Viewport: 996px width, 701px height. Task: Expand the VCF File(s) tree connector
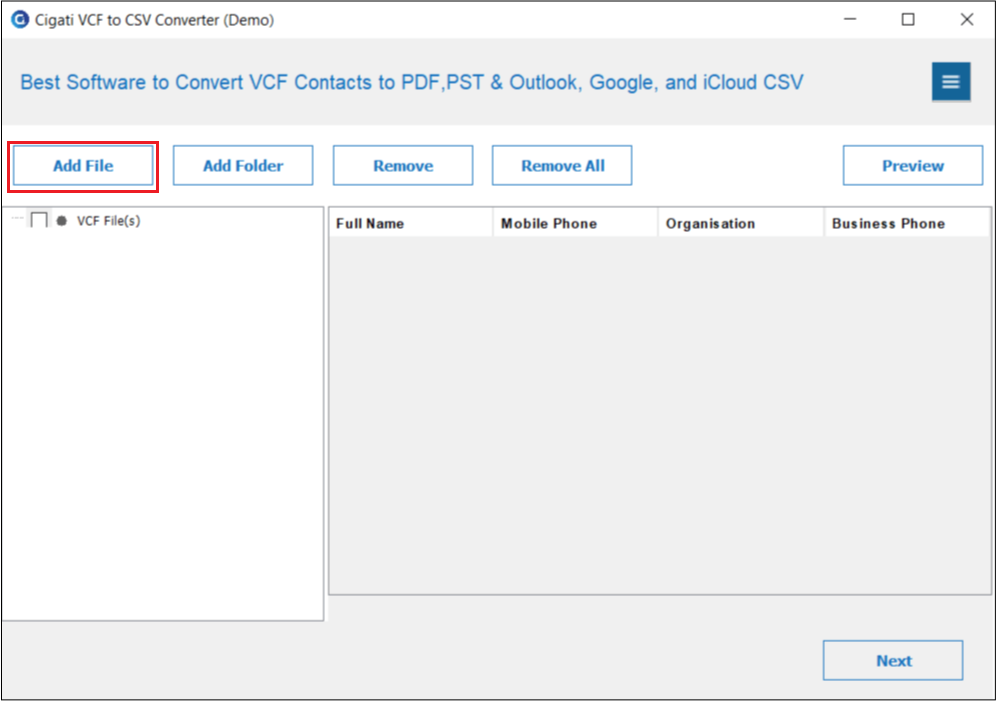17,218
